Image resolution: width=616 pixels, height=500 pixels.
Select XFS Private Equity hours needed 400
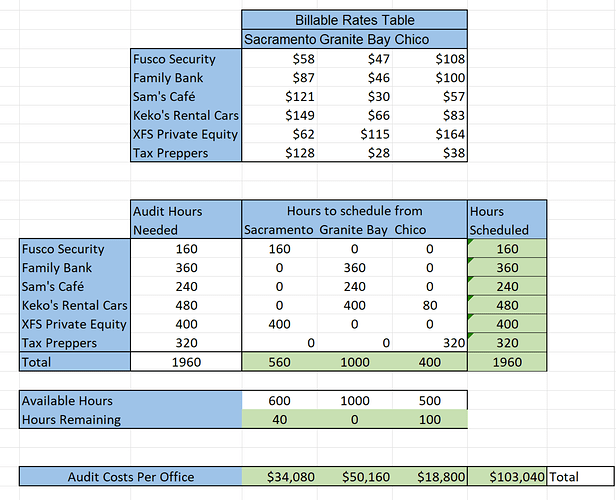(x=186, y=324)
